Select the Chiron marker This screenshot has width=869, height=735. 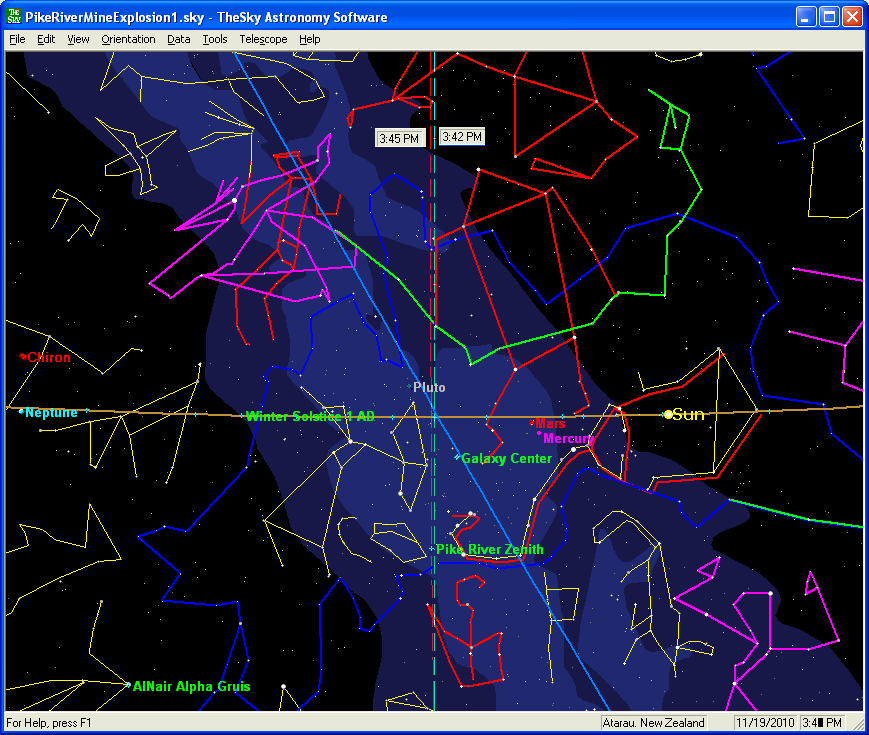(23, 356)
